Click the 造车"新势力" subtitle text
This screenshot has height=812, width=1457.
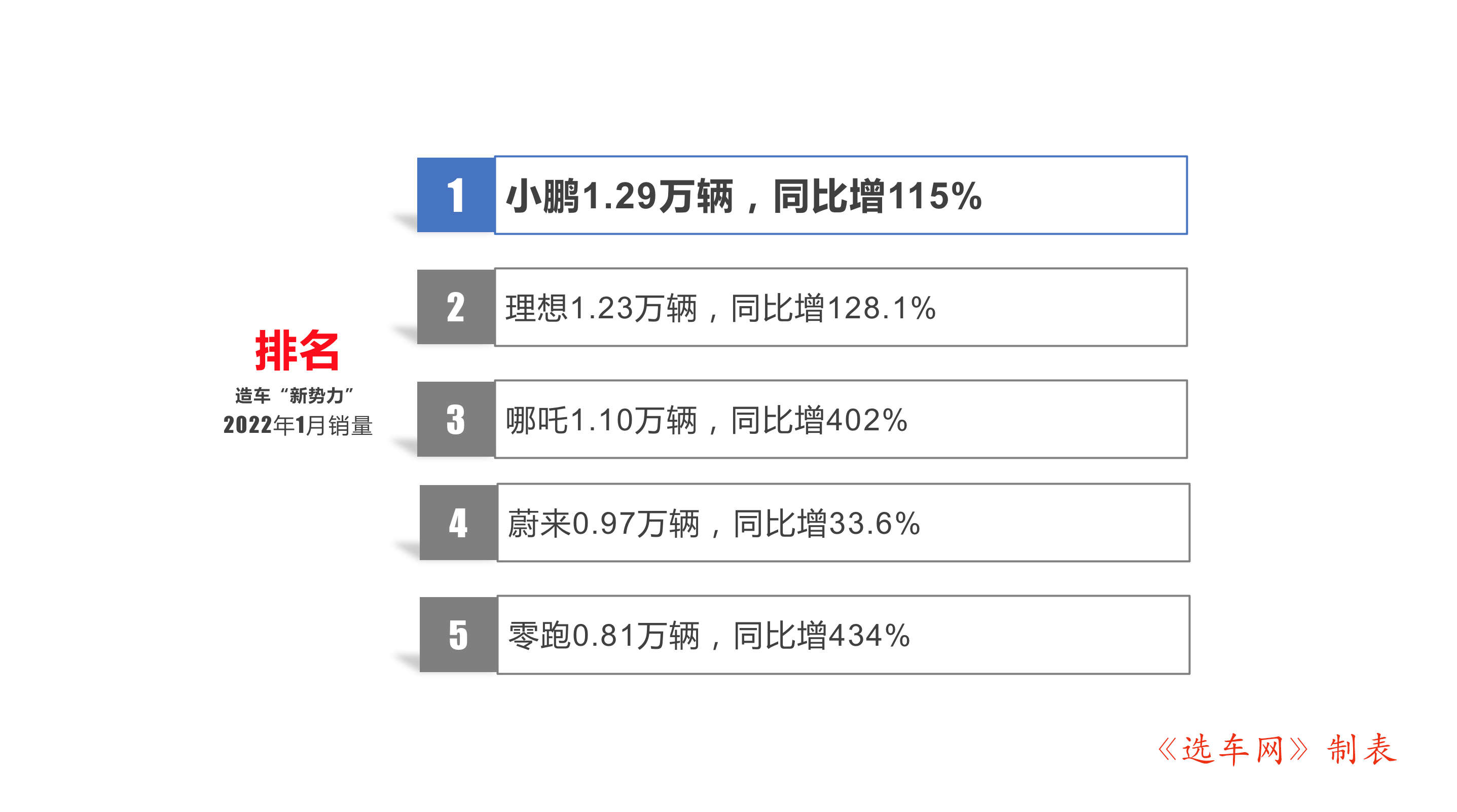point(294,396)
